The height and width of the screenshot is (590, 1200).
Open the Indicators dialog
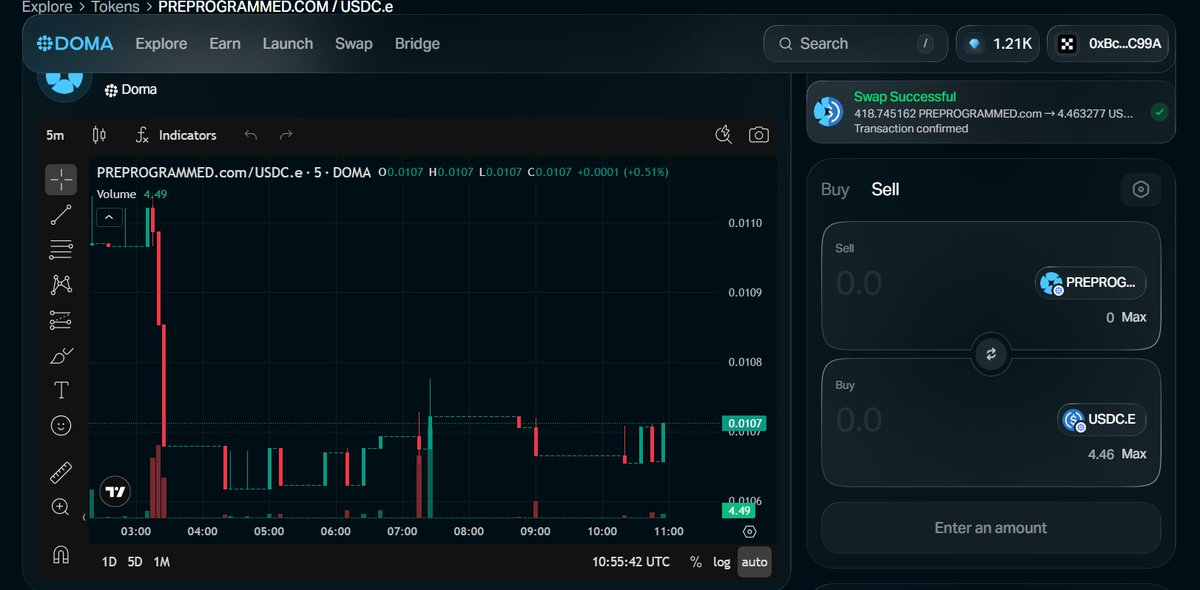click(177, 135)
